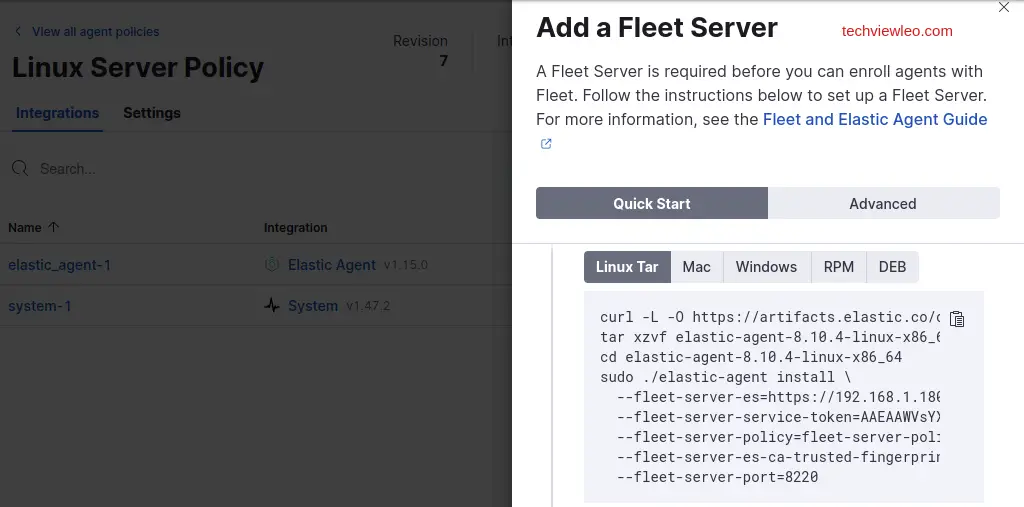Image resolution: width=1024 pixels, height=507 pixels.
Task: Select the DEB package option
Action: coord(892,267)
